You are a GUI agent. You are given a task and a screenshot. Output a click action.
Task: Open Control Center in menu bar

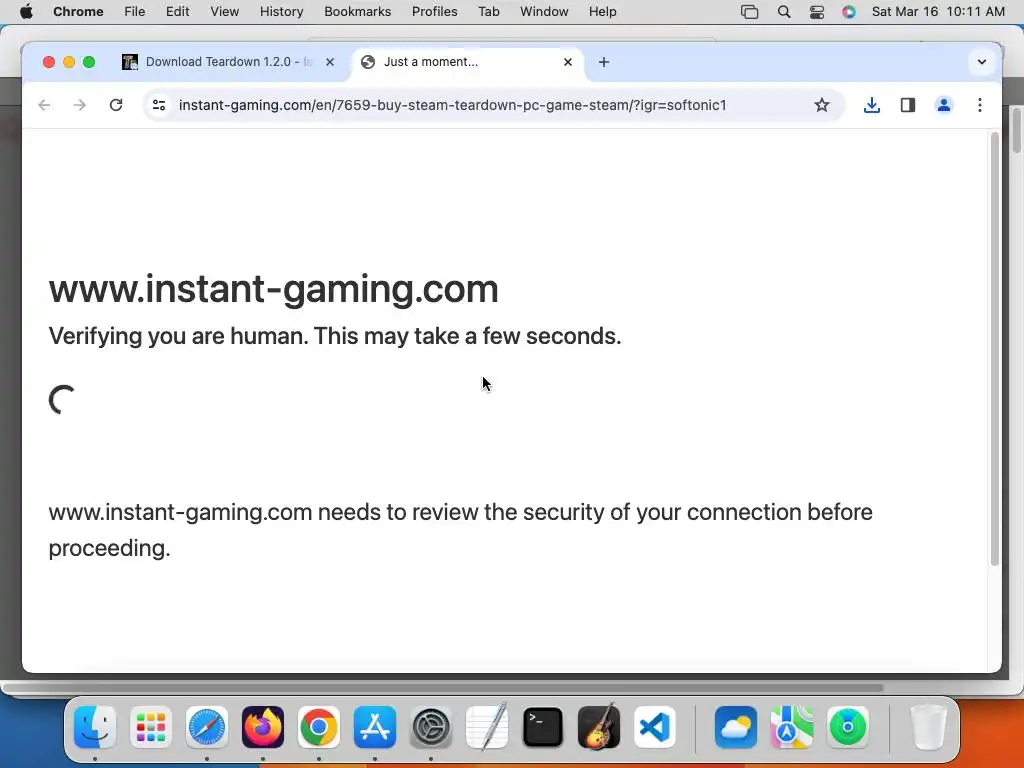(816, 12)
